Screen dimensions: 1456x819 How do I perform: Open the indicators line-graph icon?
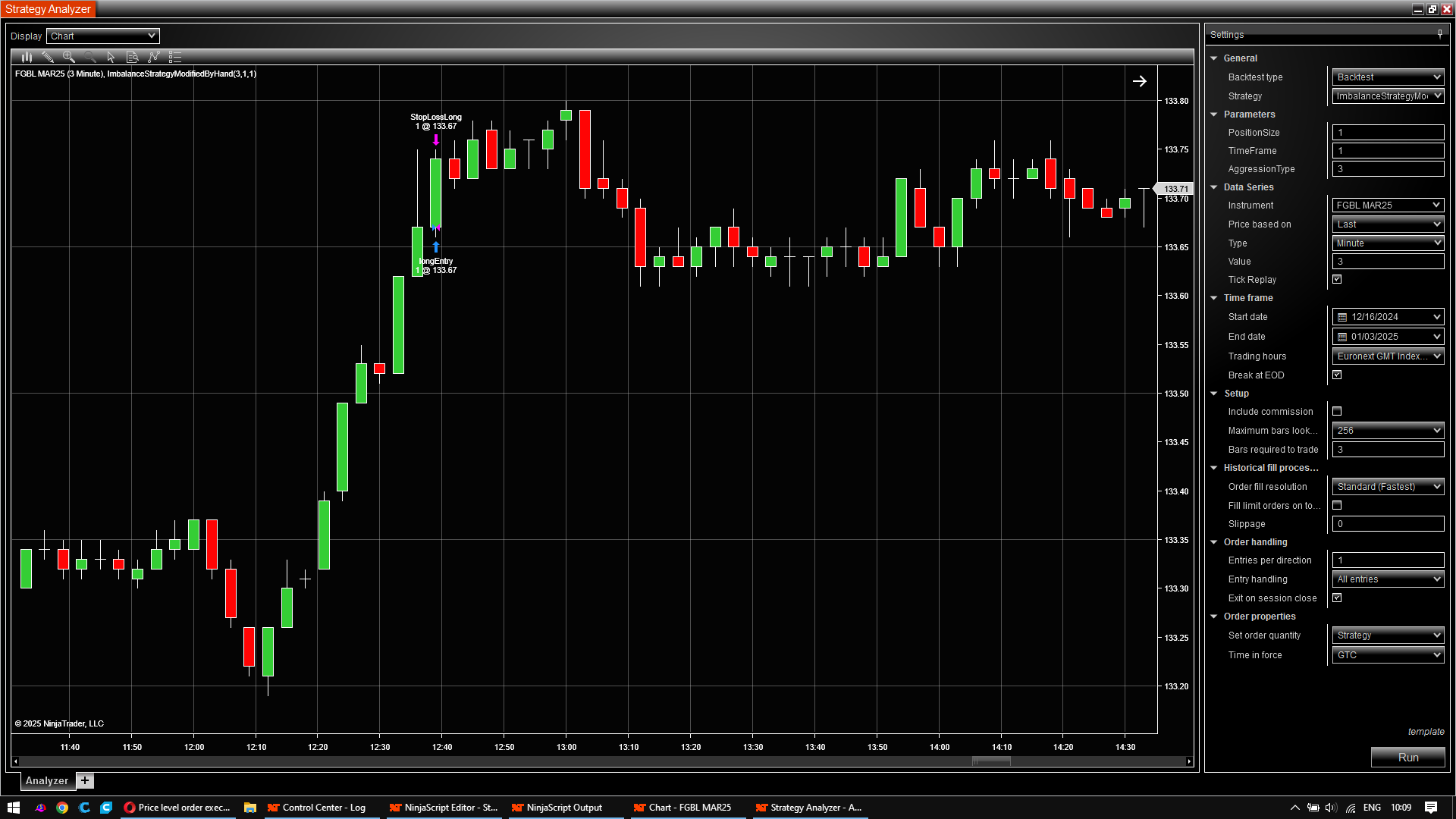tap(153, 57)
